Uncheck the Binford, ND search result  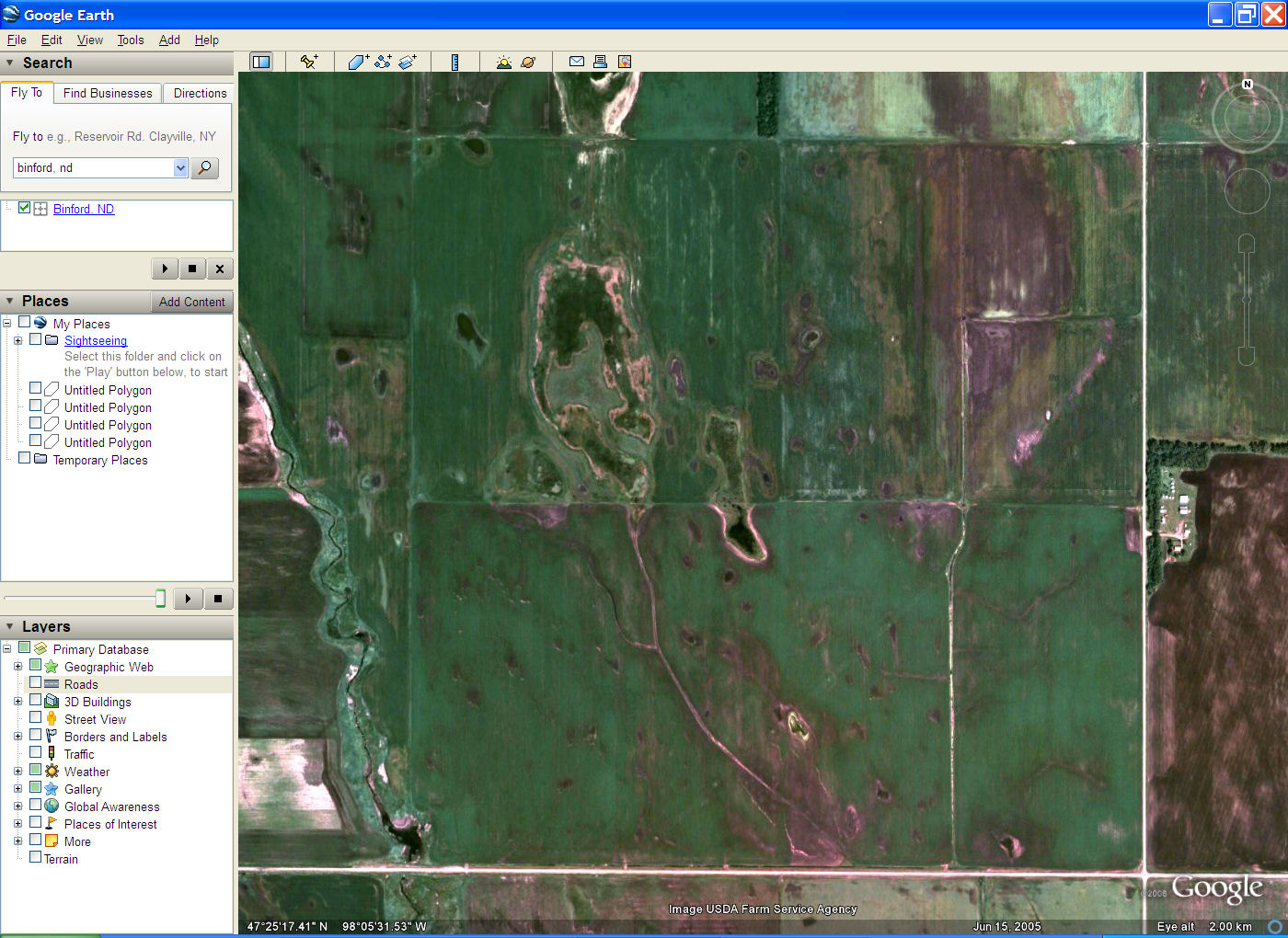click(x=24, y=208)
